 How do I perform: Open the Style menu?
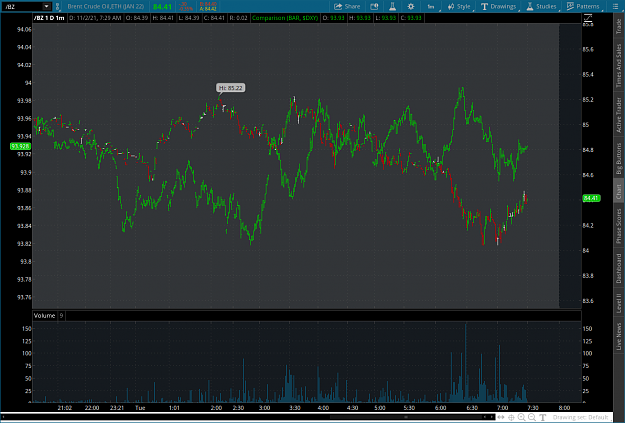click(459, 6)
